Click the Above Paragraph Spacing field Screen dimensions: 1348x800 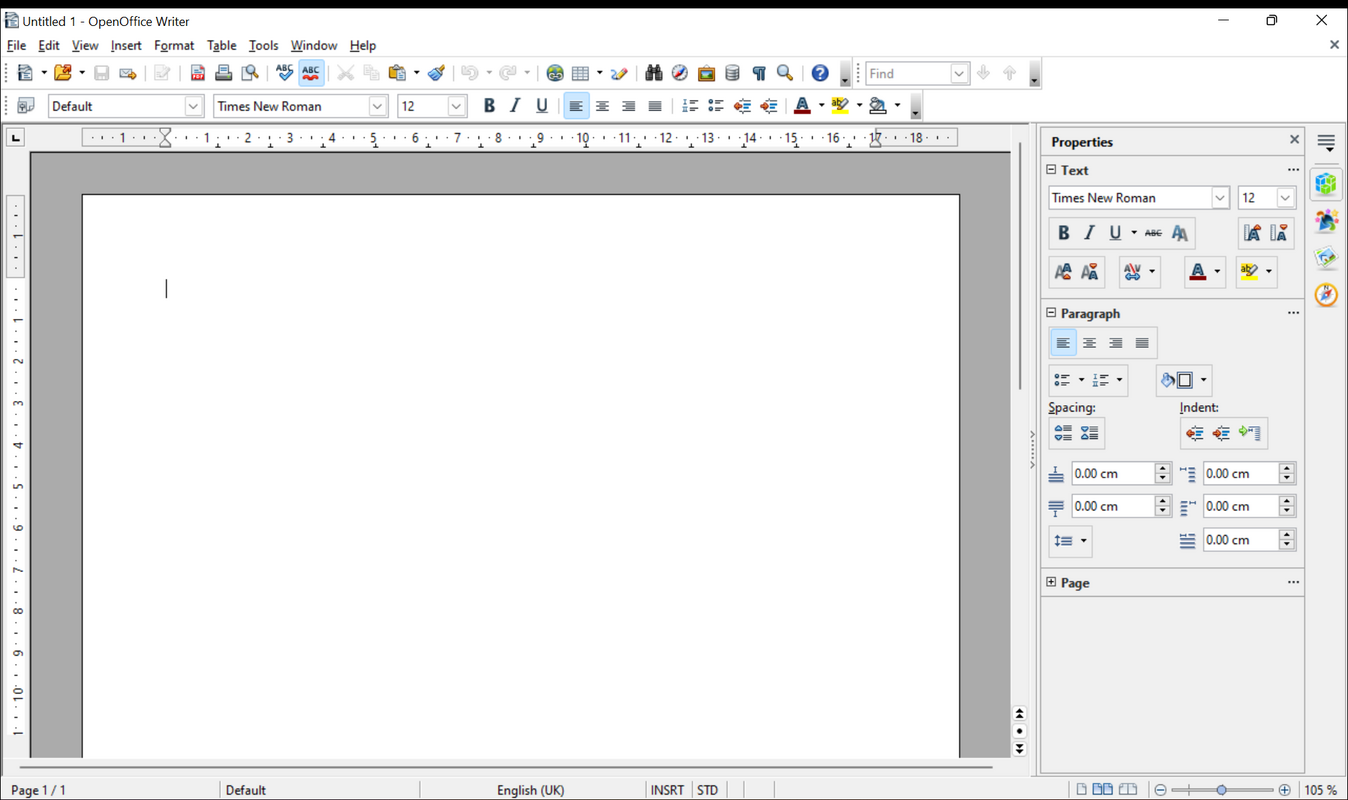1112,473
